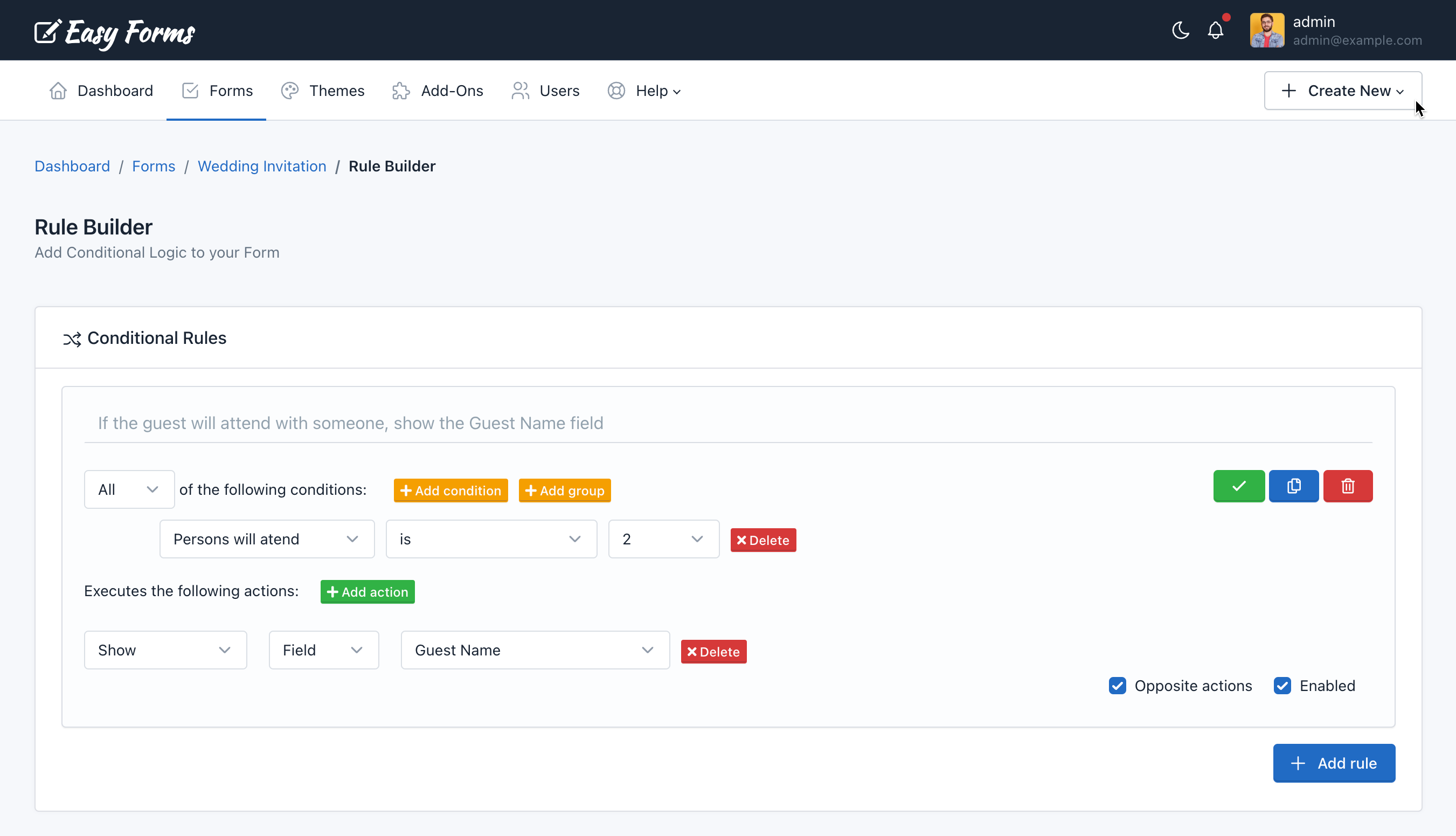Click the conditional logic shuffle icon
Viewport: 1456px width, 836px height.
72,338
